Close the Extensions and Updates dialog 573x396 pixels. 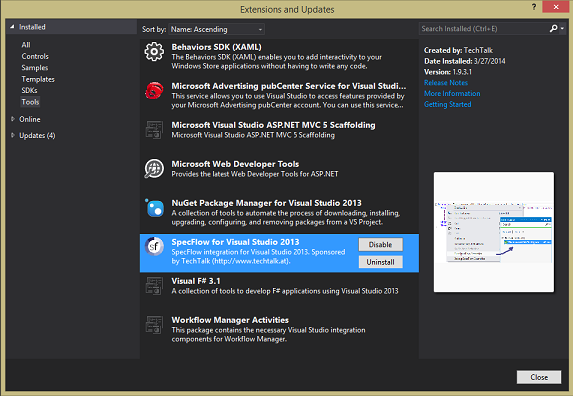coord(539,377)
